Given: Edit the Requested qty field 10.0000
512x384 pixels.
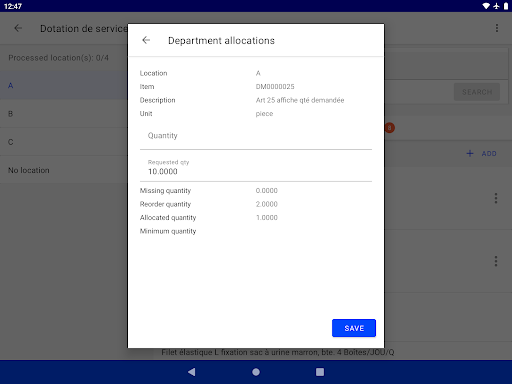Looking at the screenshot, I should coord(256,168).
